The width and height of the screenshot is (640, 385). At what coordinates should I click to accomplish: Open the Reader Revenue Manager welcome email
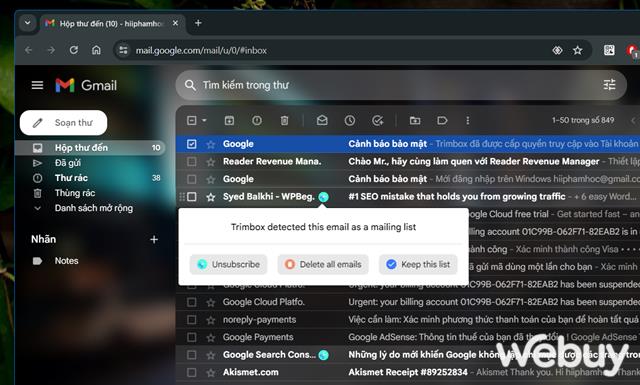474,162
